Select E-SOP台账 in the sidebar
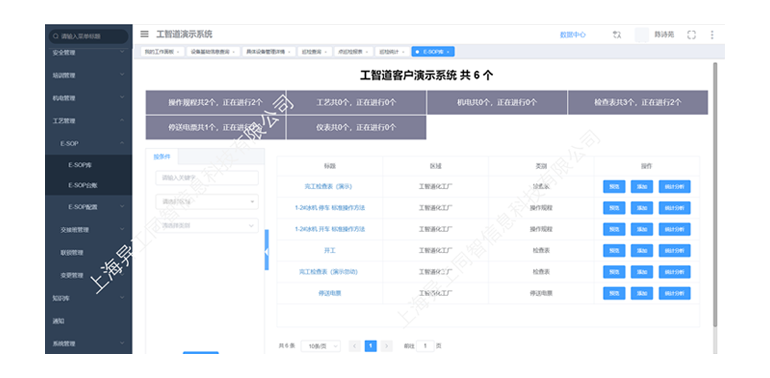Viewport: 770px width, 378px height. tap(82, 185)
